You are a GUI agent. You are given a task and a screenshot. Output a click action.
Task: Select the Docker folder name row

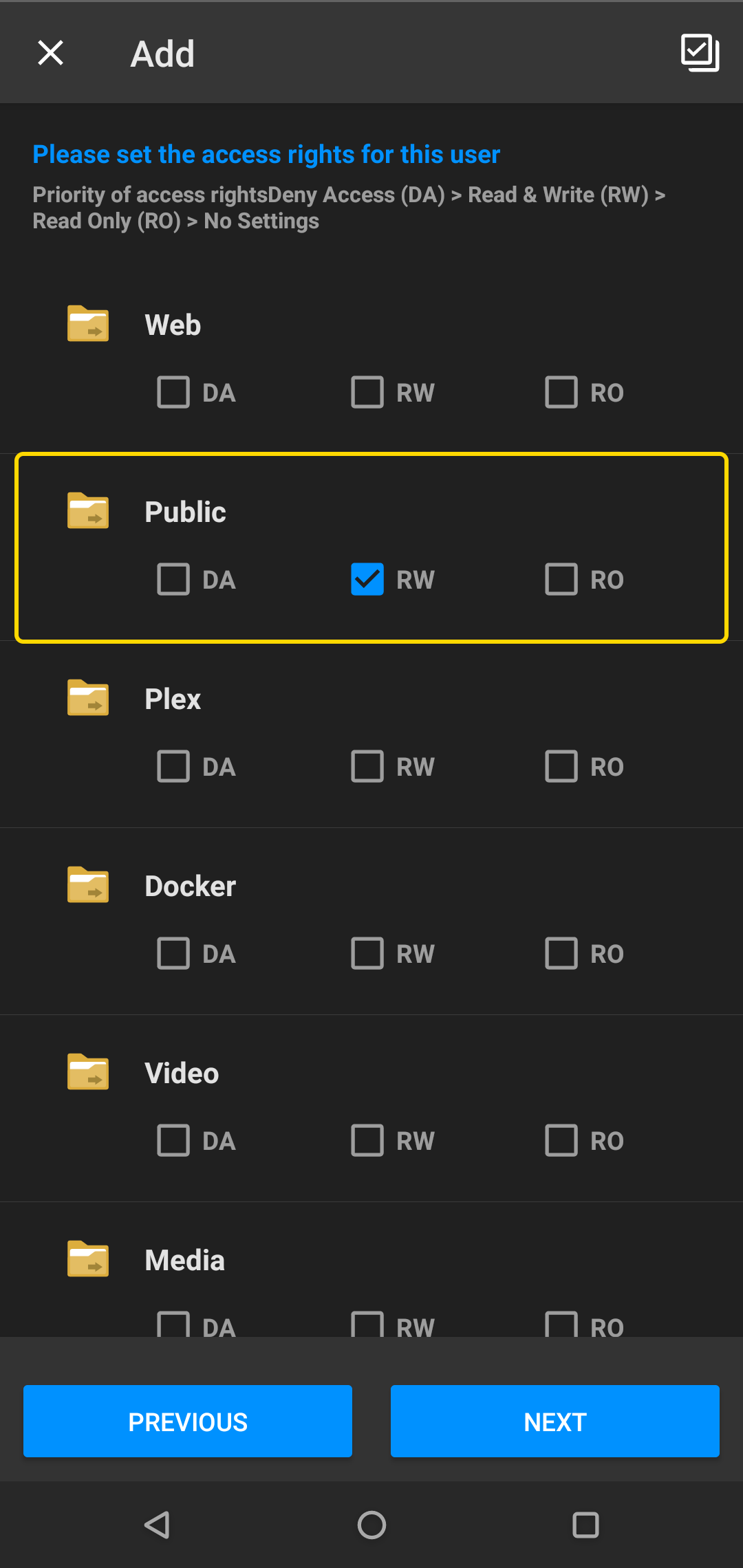tap(371, 886)
